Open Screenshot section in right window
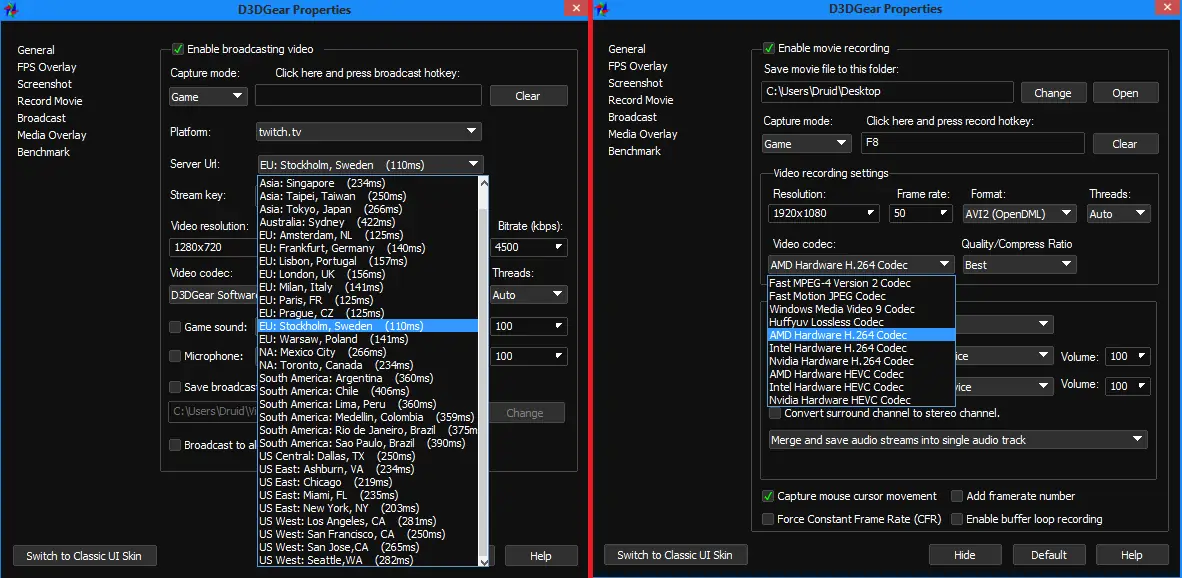Image resolution: width=1182 pixels, height=578 pixels. [635, 83]
